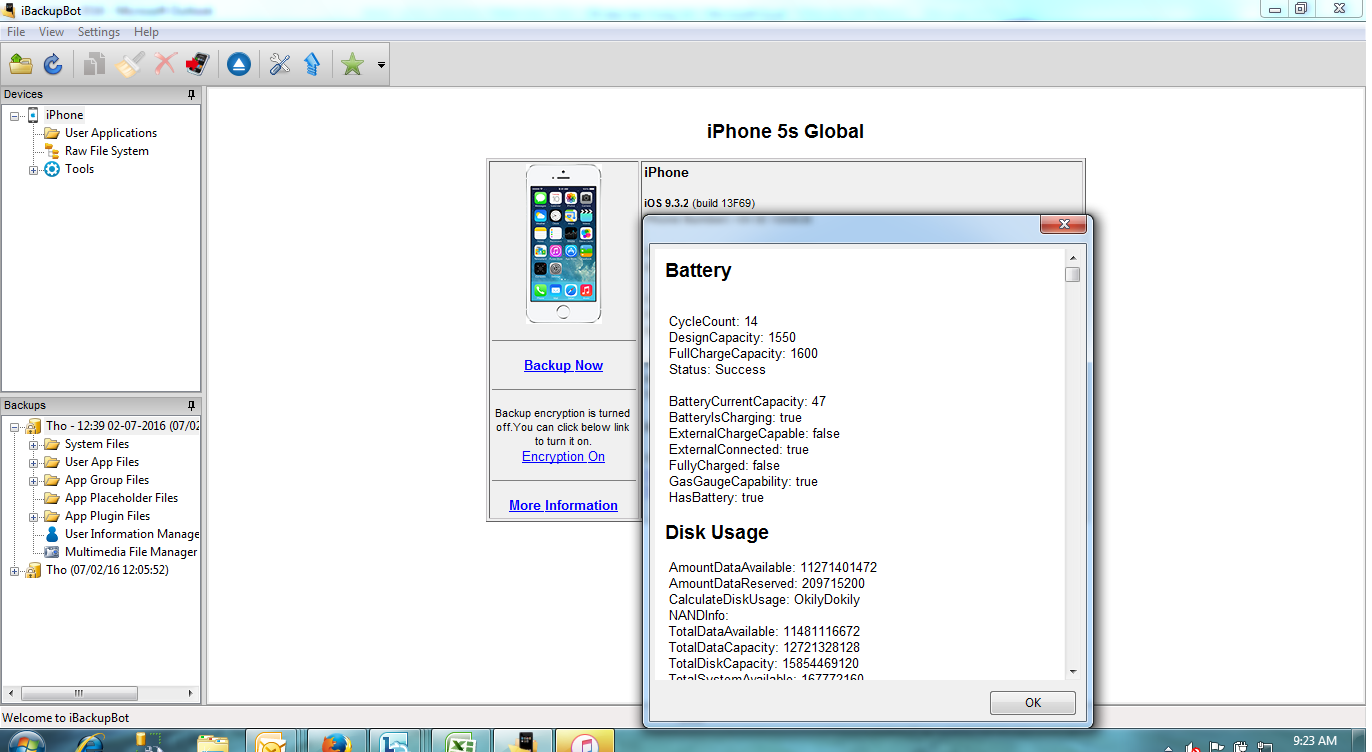The width and height of the screenshot is (1372, 752).
Task: Expand the System Files folder
Action: click(34, 445)
